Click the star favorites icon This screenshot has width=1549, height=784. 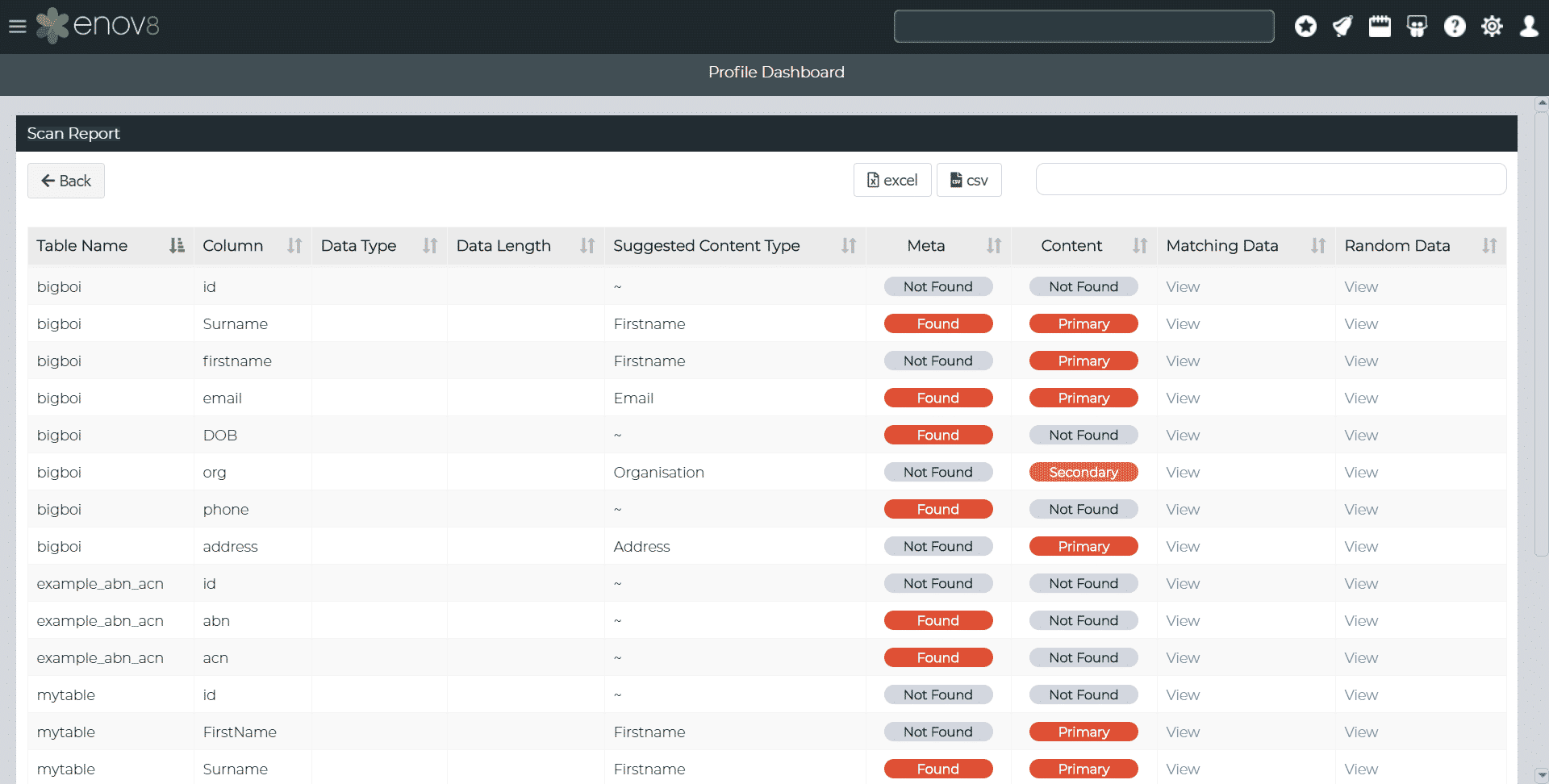point(1305,27)
